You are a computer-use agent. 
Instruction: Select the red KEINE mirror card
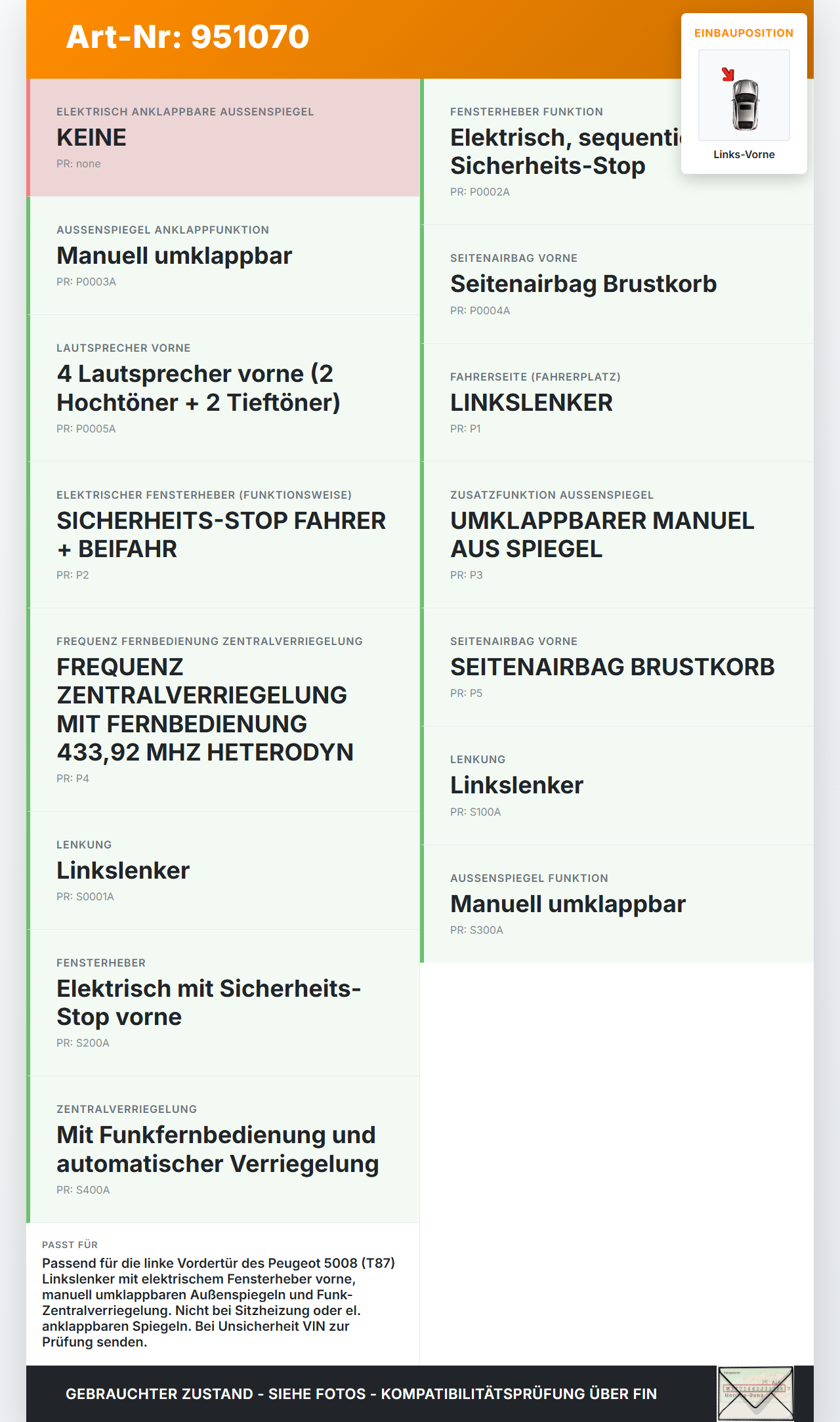[223, 138]
